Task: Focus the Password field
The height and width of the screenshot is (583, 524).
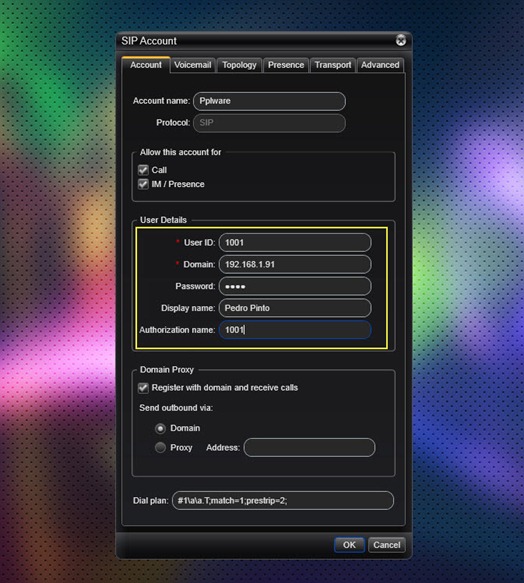Action: (295, 286)
